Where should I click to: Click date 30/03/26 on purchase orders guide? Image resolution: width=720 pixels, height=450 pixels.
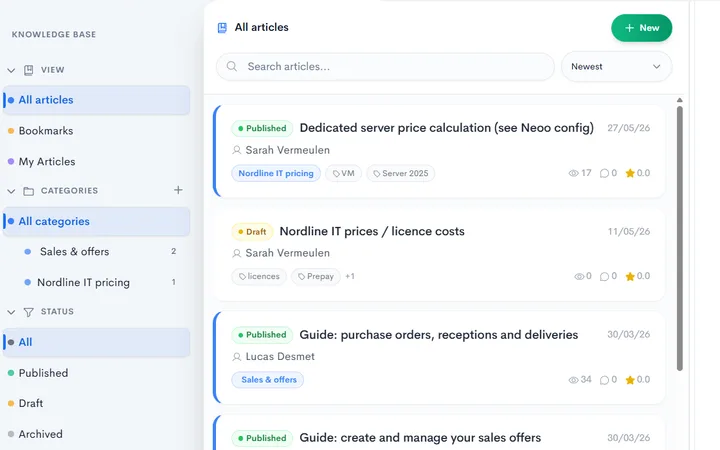pyautogui.click(x=629, y=335)
